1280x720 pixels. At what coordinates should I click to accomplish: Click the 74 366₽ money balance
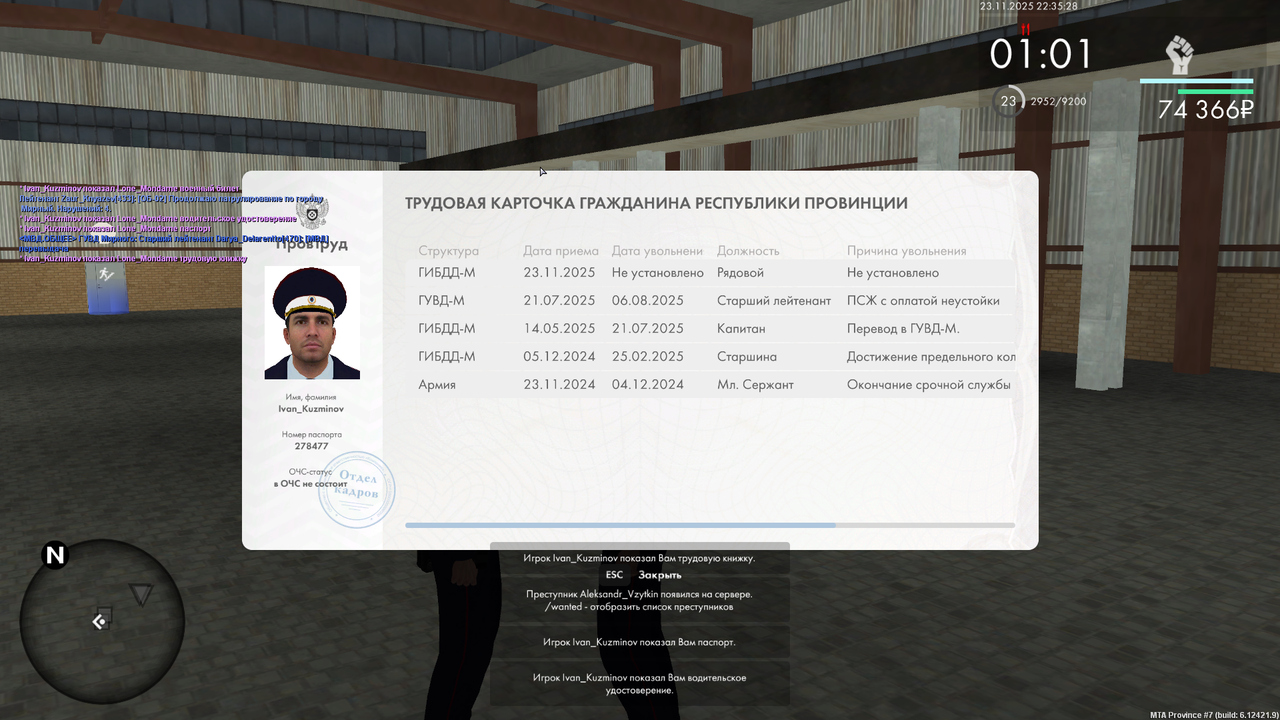1205,110
